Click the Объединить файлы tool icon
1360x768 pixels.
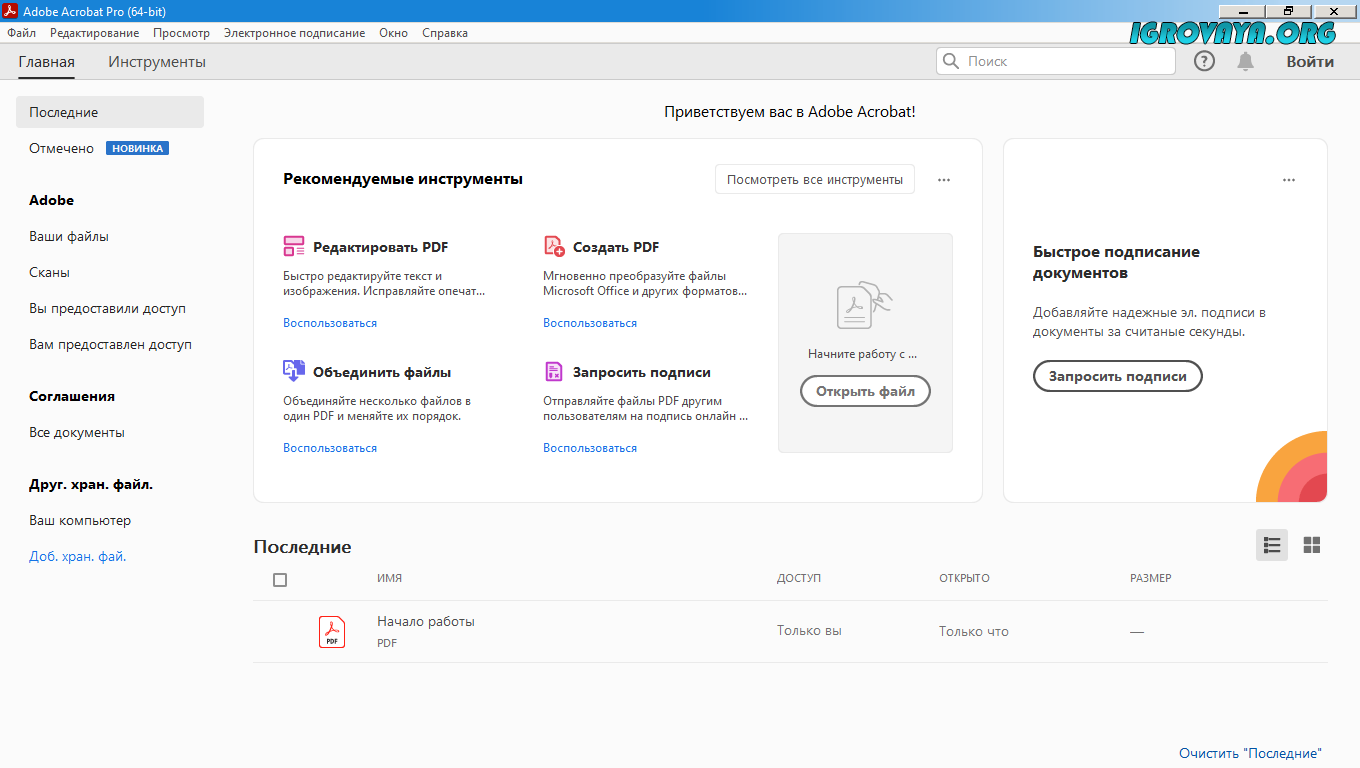[294, 371]
